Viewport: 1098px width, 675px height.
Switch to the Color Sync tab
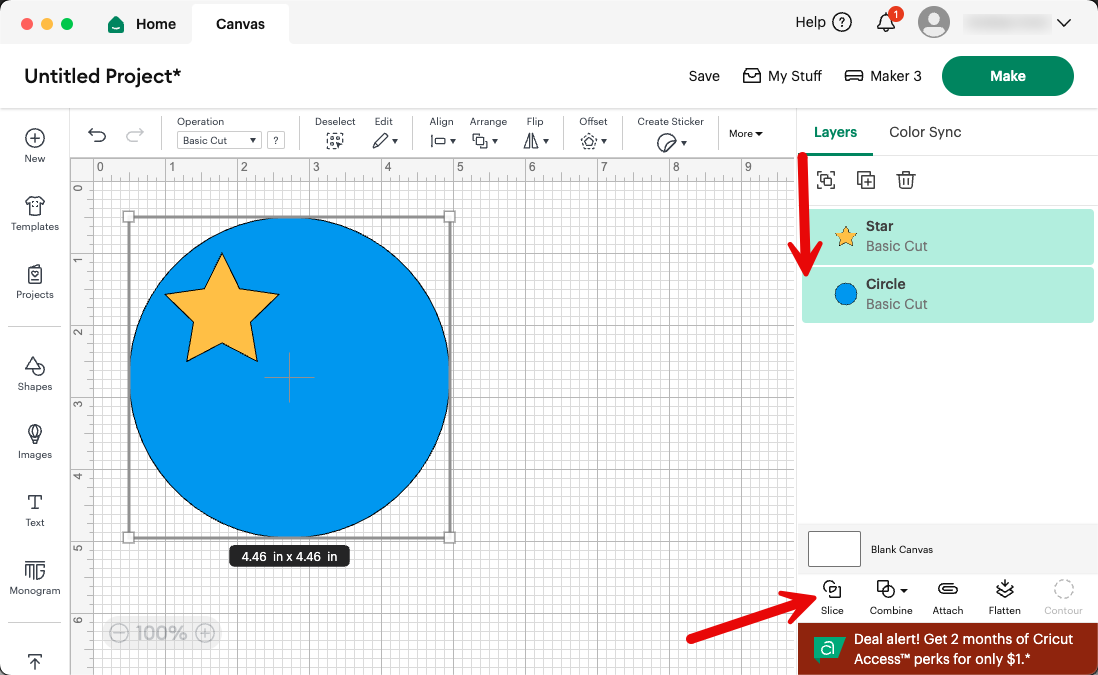click(x=924, y=131)
